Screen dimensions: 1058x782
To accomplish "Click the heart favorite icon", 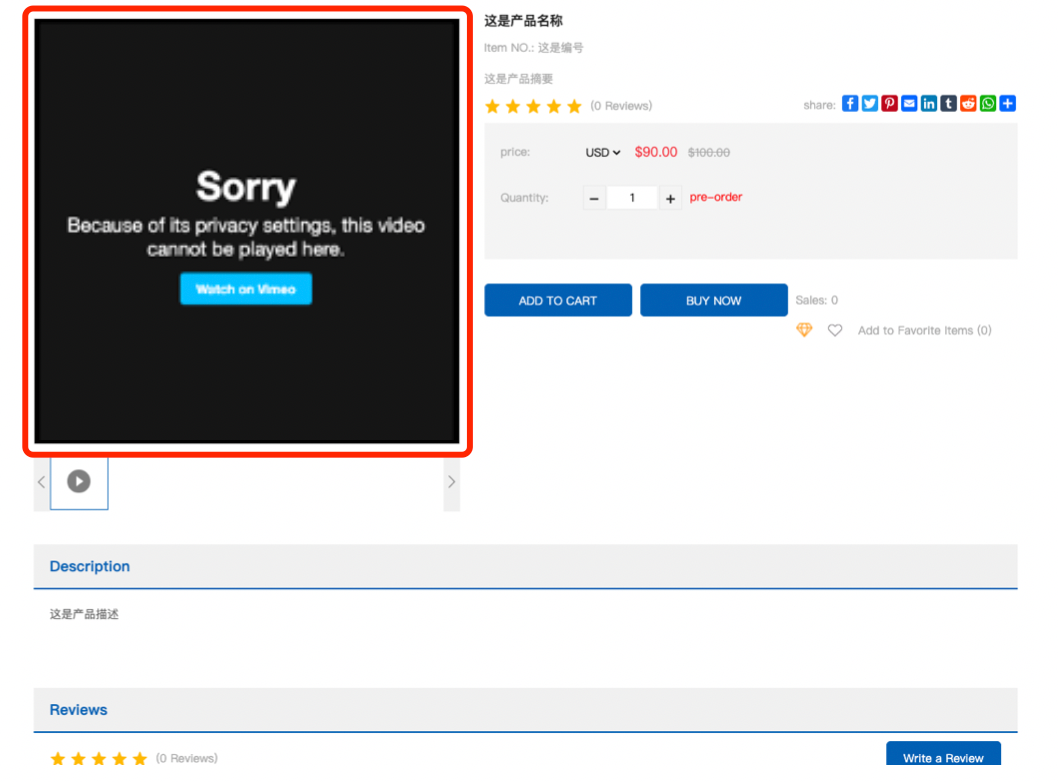I will coord(835,330).
